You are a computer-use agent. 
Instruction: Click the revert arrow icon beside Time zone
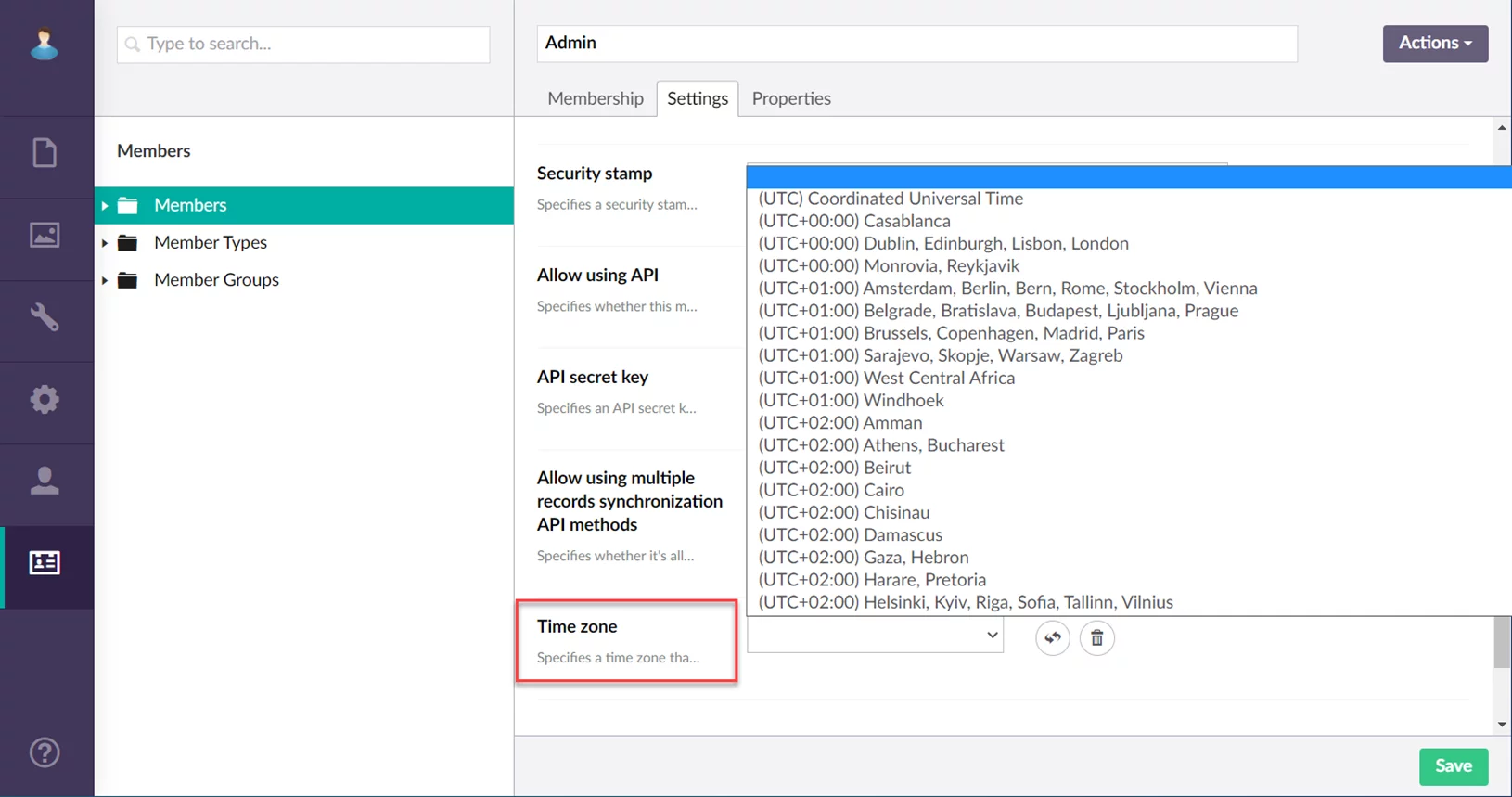pyautogui.click(x=1052, y=638)
